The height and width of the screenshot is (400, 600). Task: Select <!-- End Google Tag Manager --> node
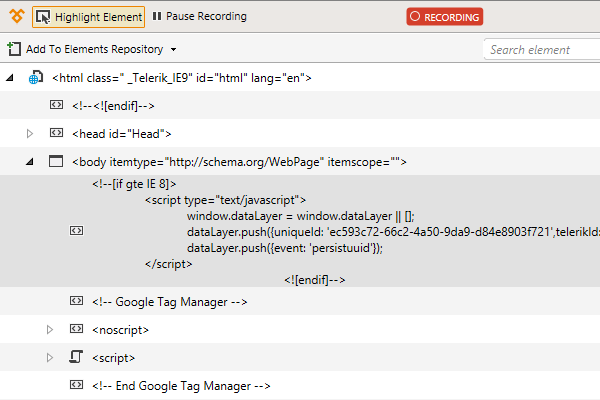[x=181, y=386]
